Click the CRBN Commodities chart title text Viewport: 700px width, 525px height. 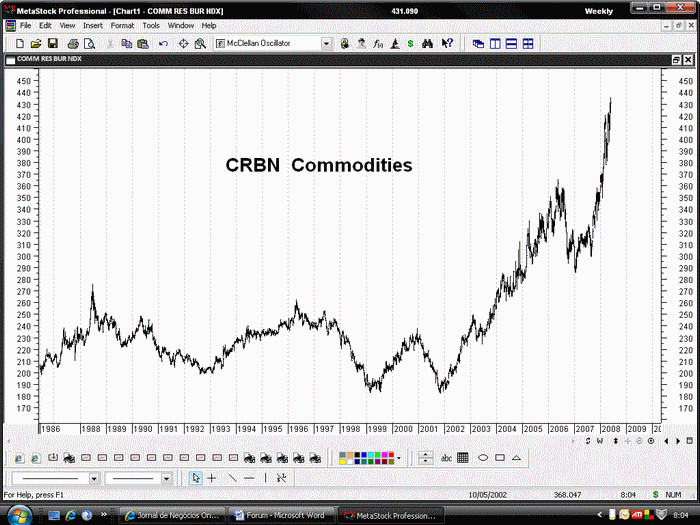point(319,165)
